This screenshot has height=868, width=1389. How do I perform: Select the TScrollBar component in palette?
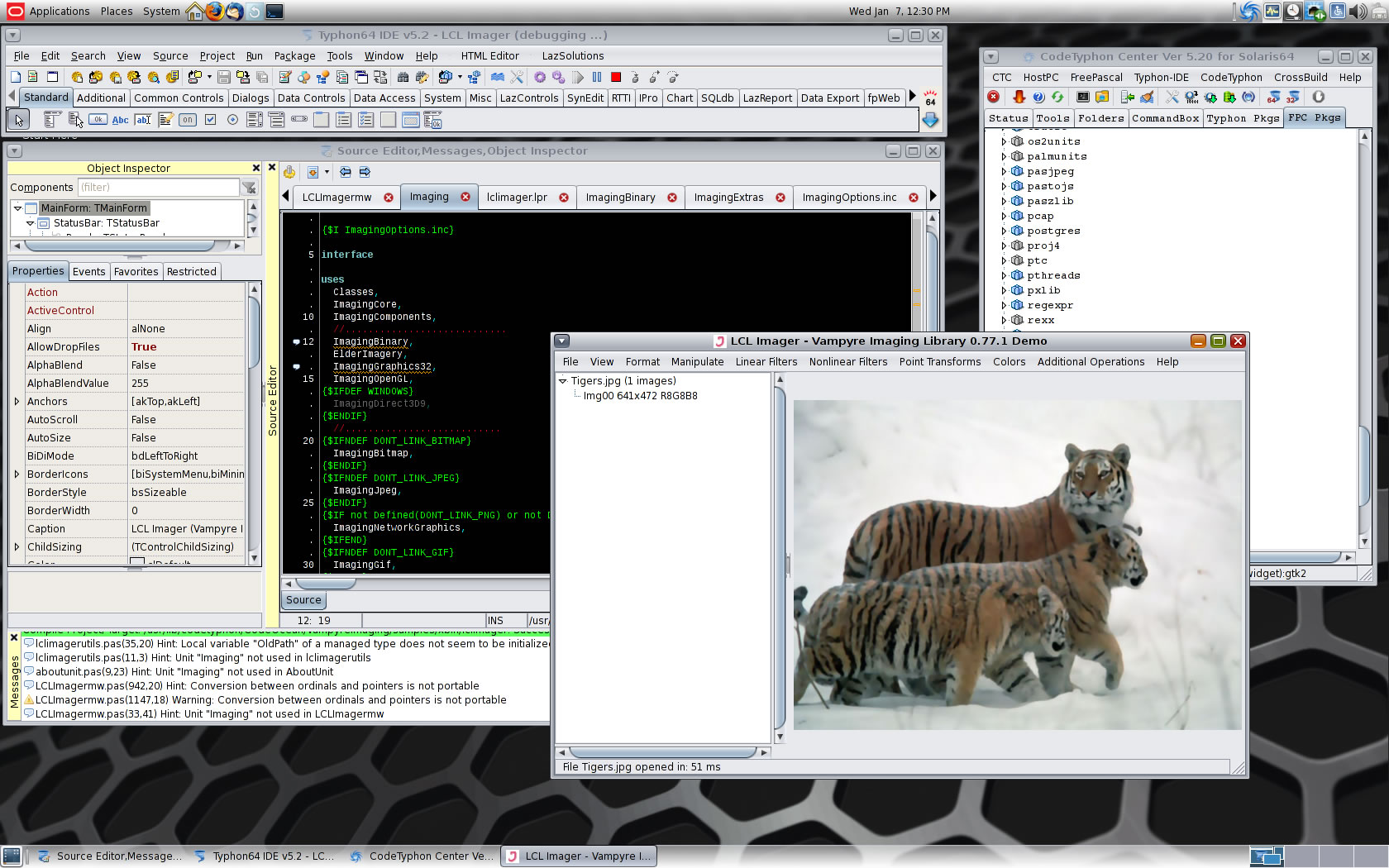(299, 119)
